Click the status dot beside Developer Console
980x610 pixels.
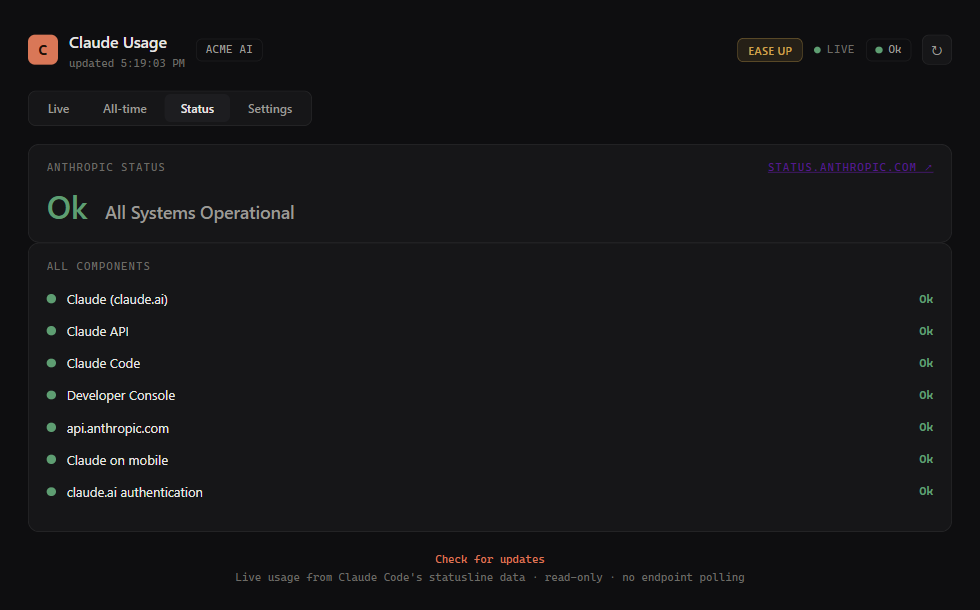pos(51,395)
